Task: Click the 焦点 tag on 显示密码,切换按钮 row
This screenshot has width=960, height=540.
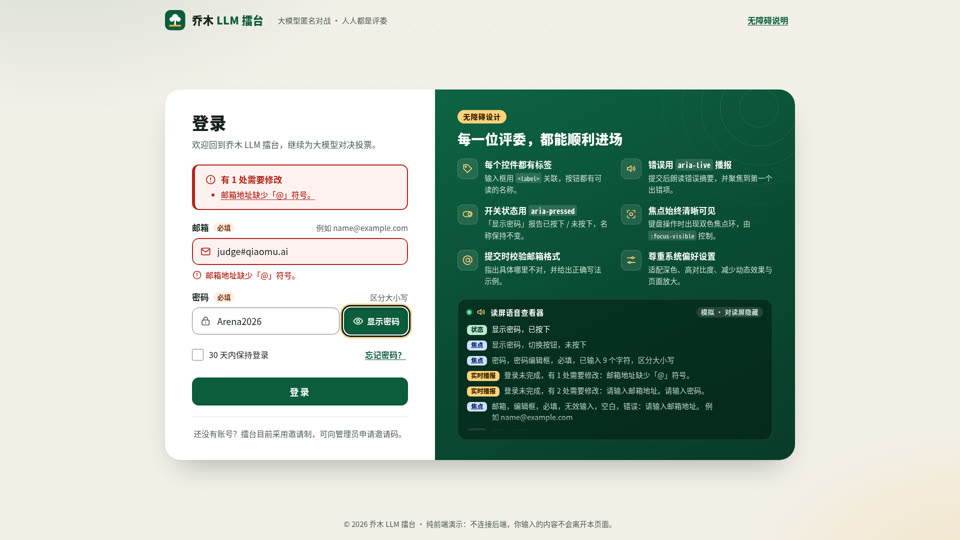Action: coord(477,345)
